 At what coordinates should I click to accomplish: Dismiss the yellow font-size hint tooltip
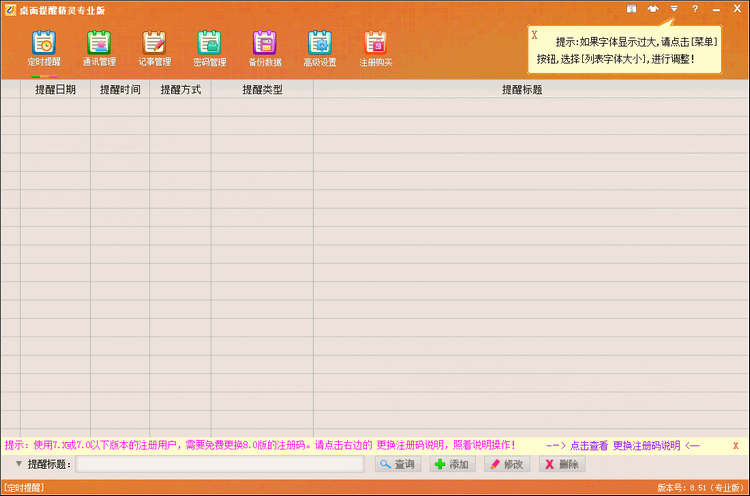coord(534,35)
